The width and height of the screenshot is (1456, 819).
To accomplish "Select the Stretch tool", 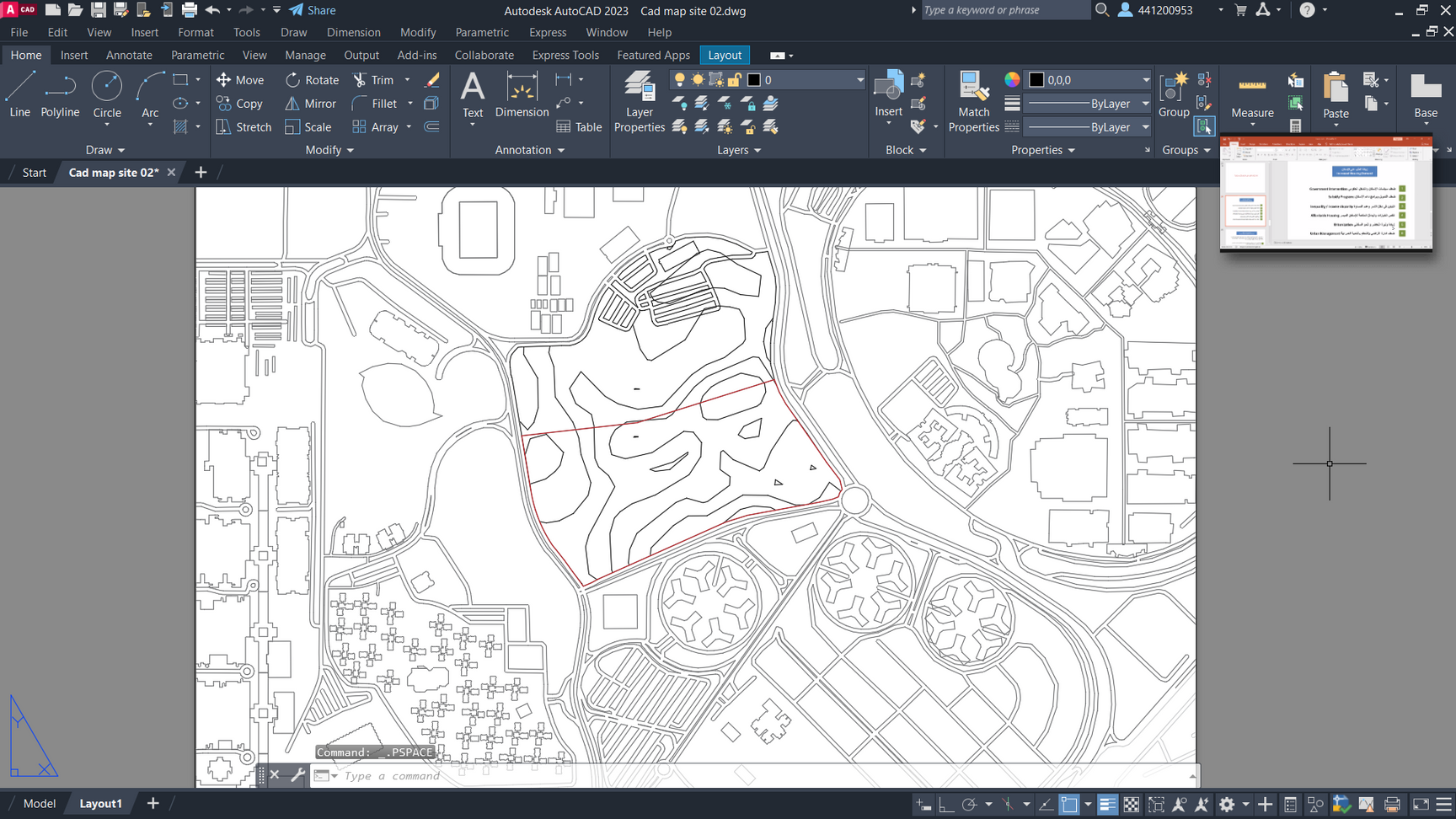I will 244,127.
